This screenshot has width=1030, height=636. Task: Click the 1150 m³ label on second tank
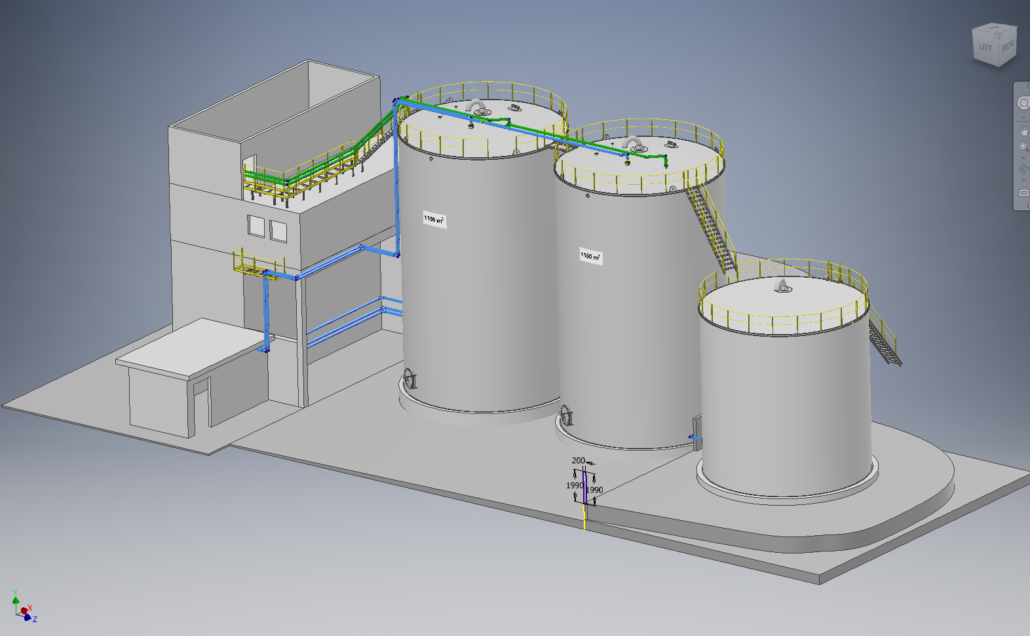(591, 256)
